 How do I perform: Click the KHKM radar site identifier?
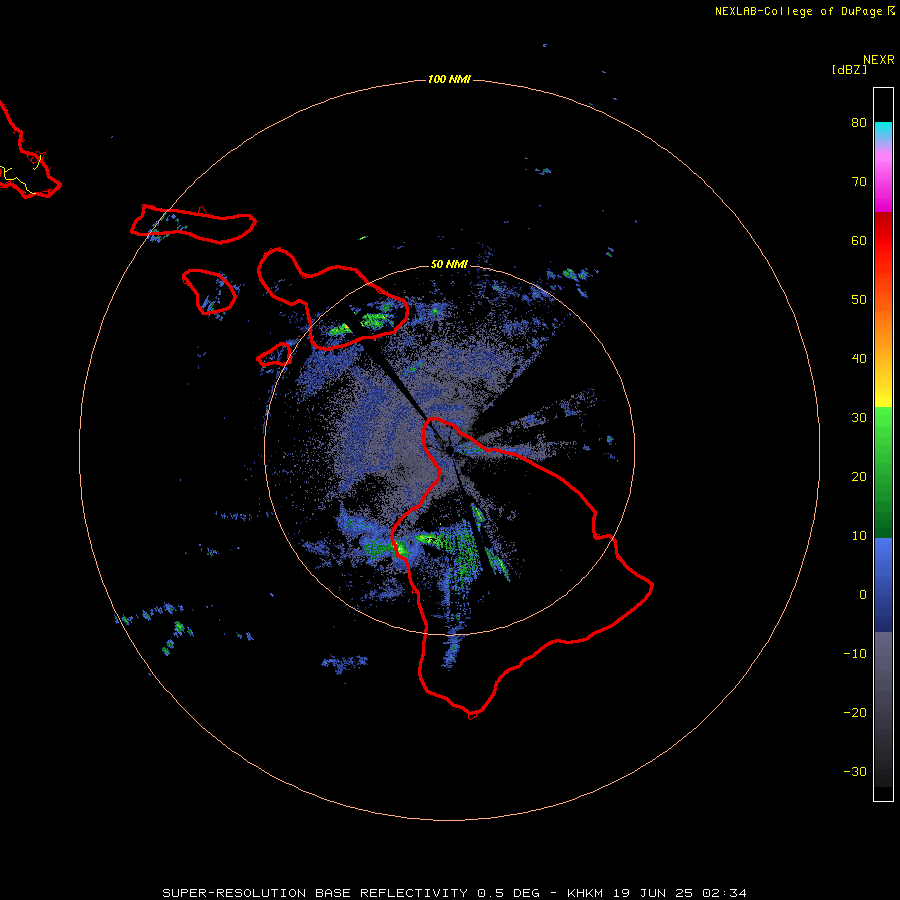585,893
